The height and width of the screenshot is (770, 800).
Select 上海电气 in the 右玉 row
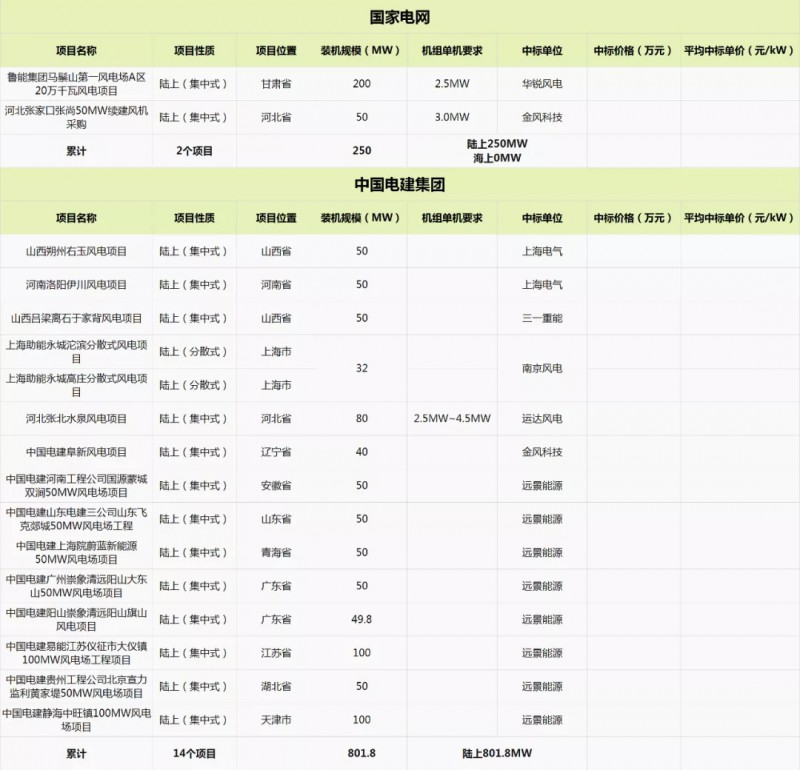[x=542, y=251]
